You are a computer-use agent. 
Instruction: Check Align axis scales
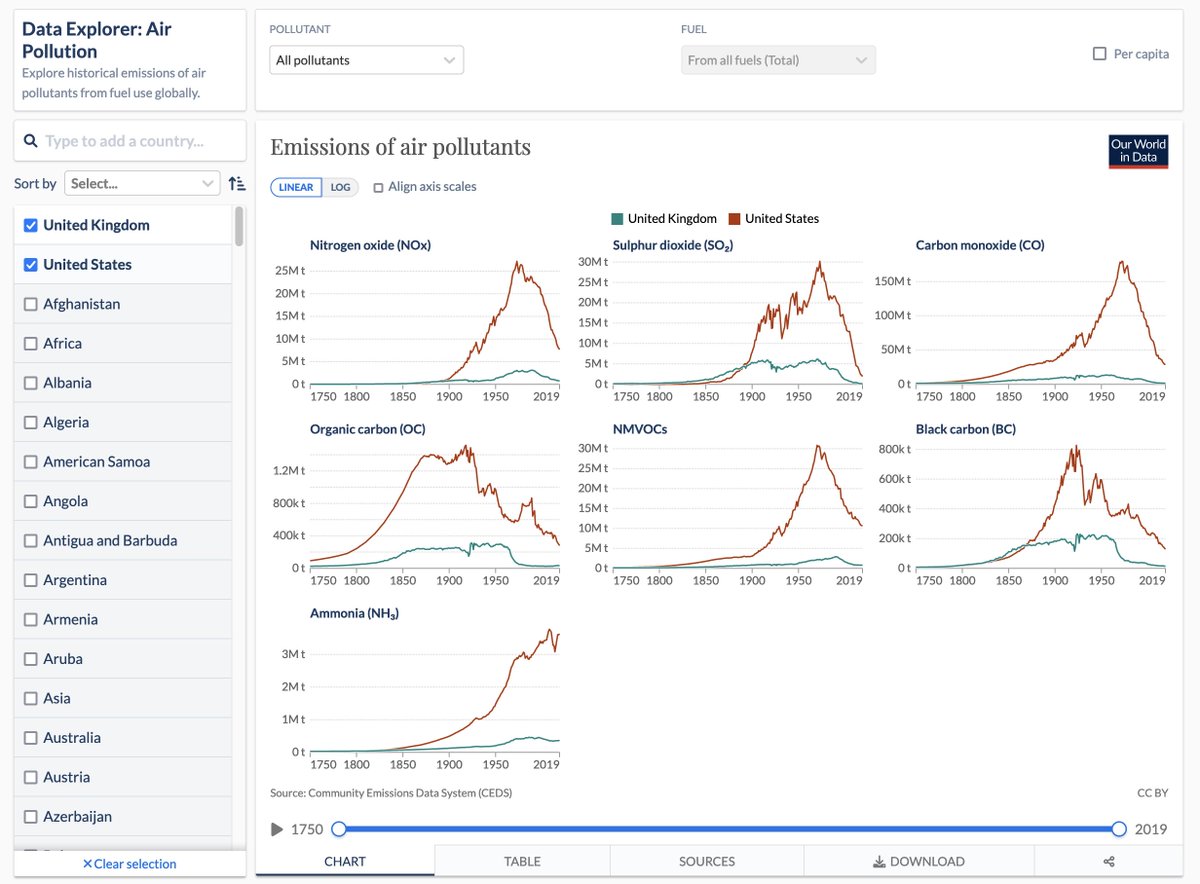point(378,187)
